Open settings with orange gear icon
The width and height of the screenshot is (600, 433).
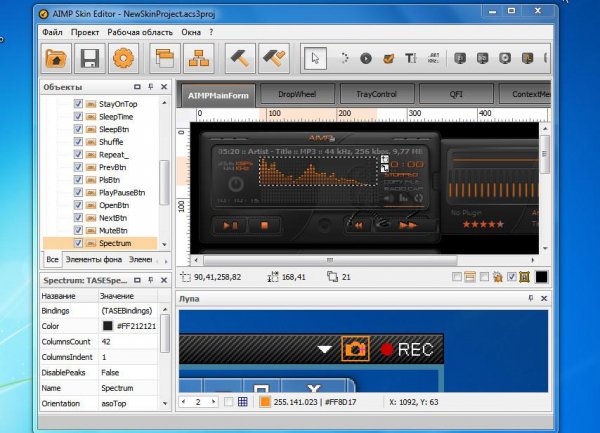(x=123, y=59)
